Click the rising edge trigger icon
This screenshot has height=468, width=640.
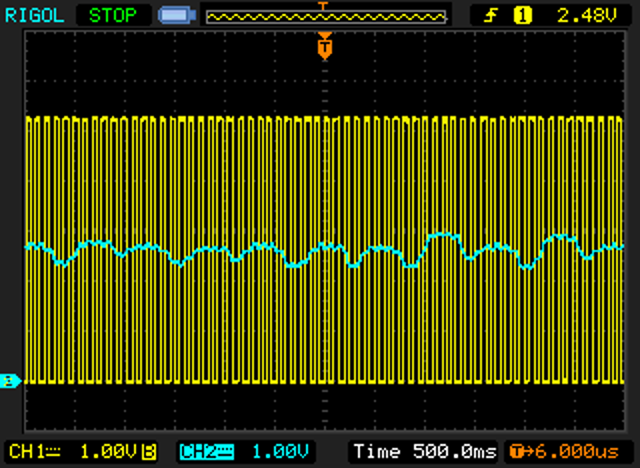click(x=491, y=16)
